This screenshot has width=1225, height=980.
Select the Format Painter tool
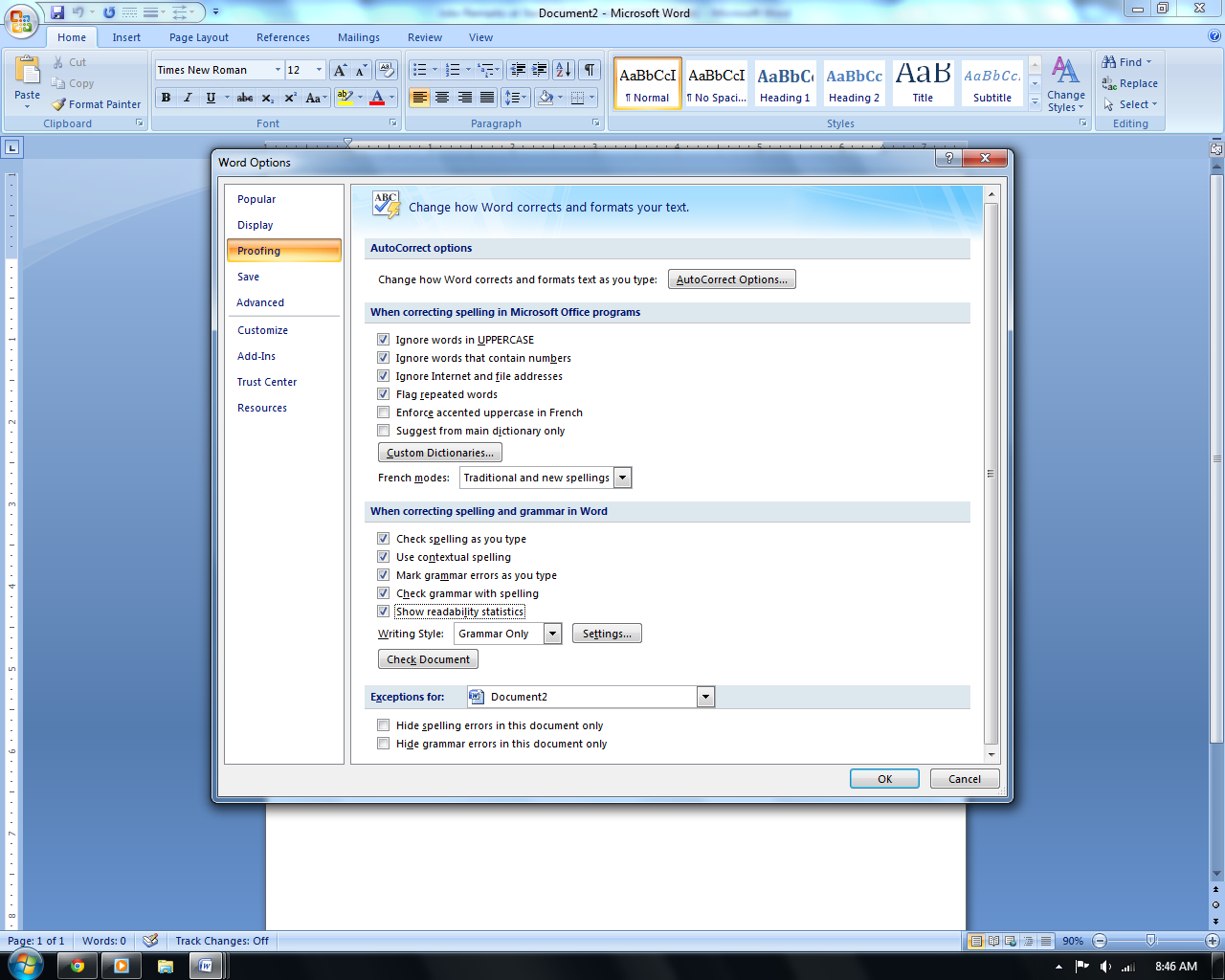tap(96, 104)
